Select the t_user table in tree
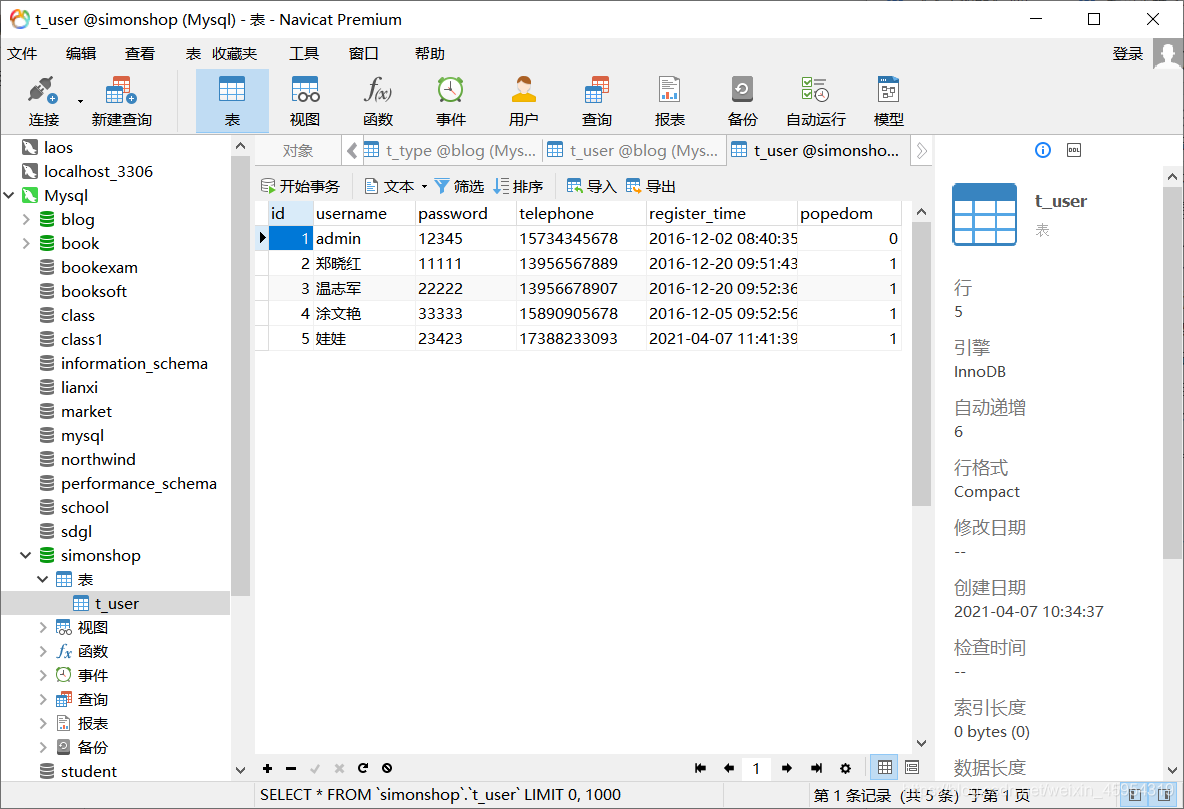This screenshot has width=1184, height=809. coord(116,603)
